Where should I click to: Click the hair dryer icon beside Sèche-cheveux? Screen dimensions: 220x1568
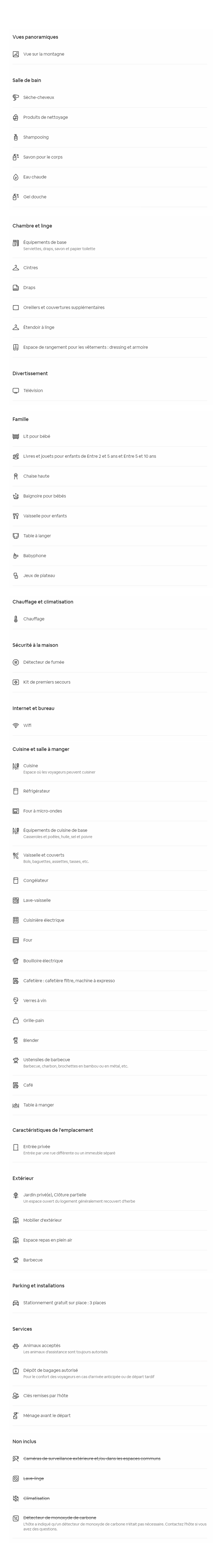pyautogui.click(x=16, y=97)
